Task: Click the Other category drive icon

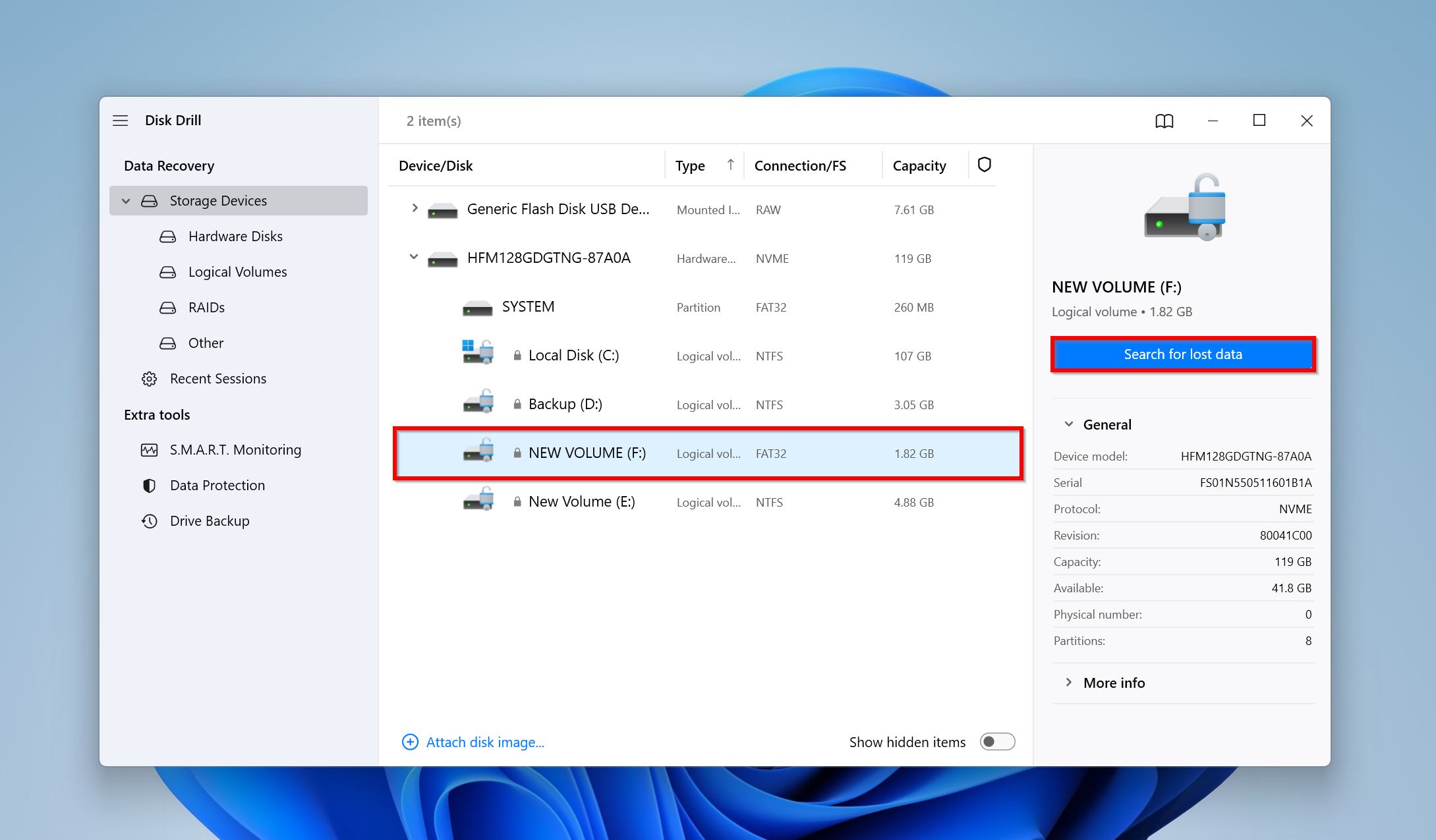Action: [168, 343]
